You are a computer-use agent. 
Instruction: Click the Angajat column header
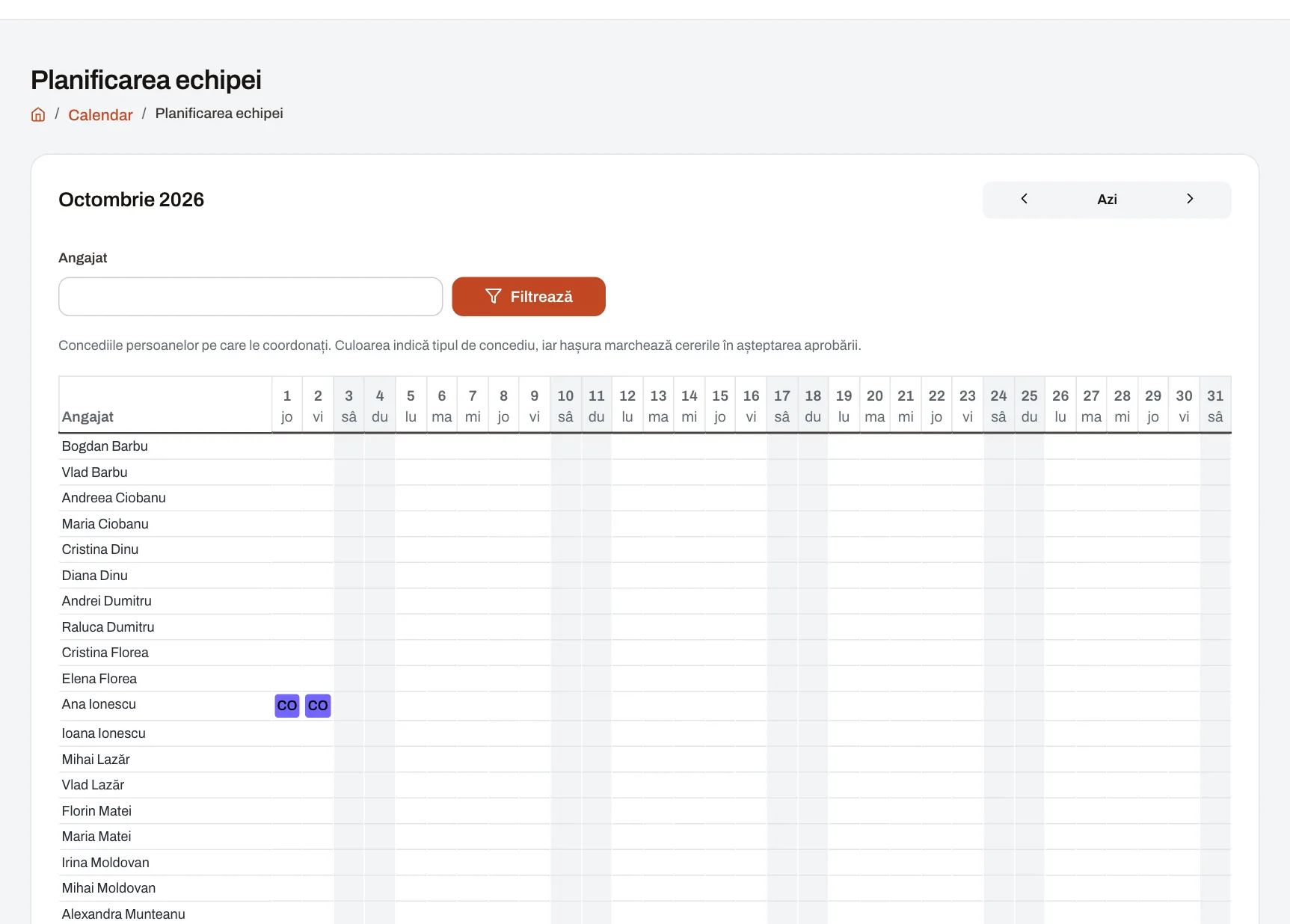pyautogui.click(x=165, y=405)
